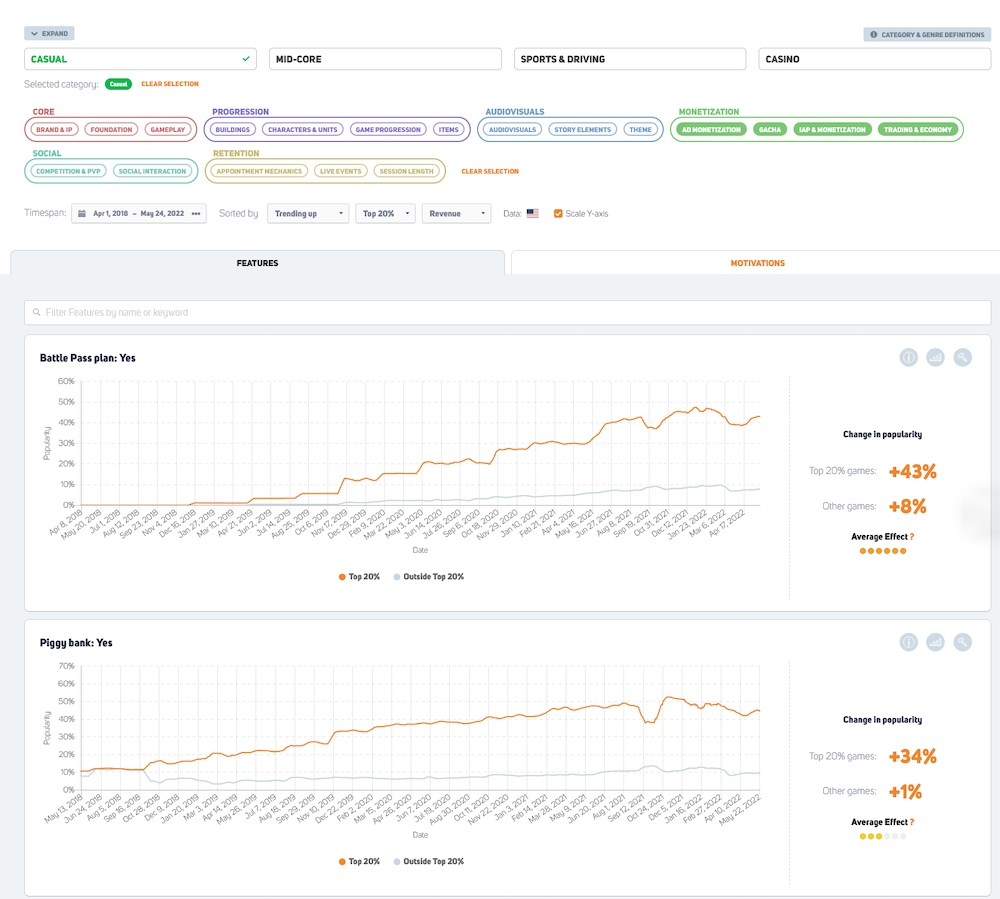The image size is (1000, 899).
Task: Switch to the Features tab
Action: pos(257,263)
